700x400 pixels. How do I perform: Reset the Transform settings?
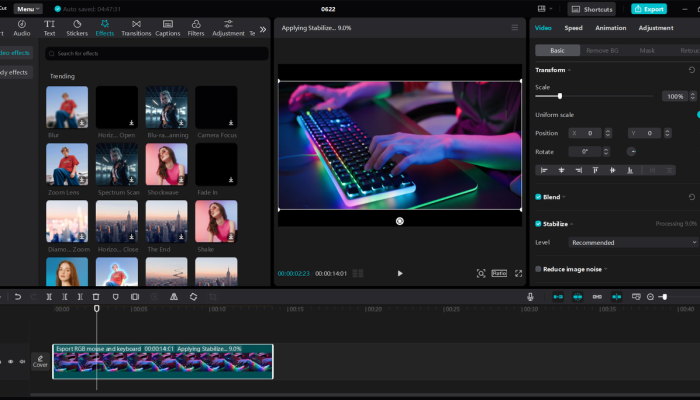point(692,70)
